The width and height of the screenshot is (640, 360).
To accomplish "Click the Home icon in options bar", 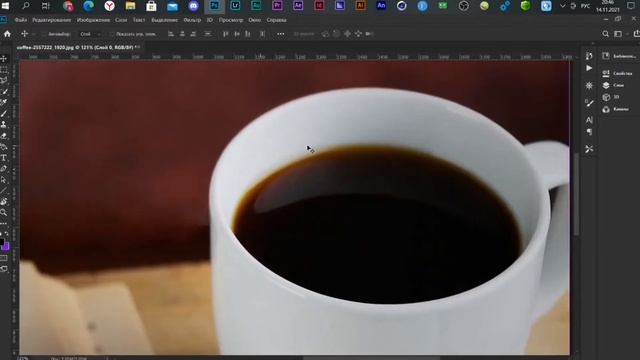I will [7, 34].
